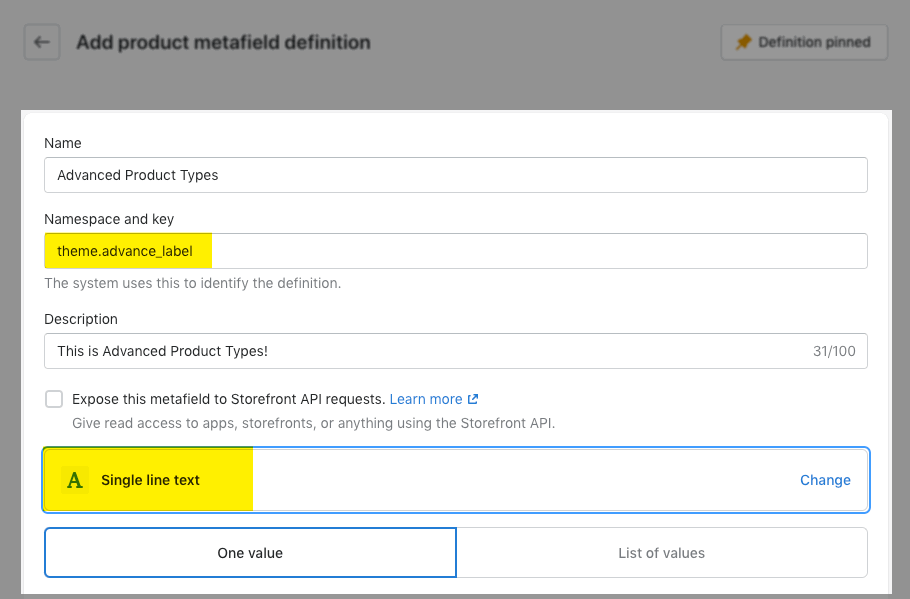Click the Single line text type icon
The width and height of the screenshot is (910, 599).
pos(75,480)
